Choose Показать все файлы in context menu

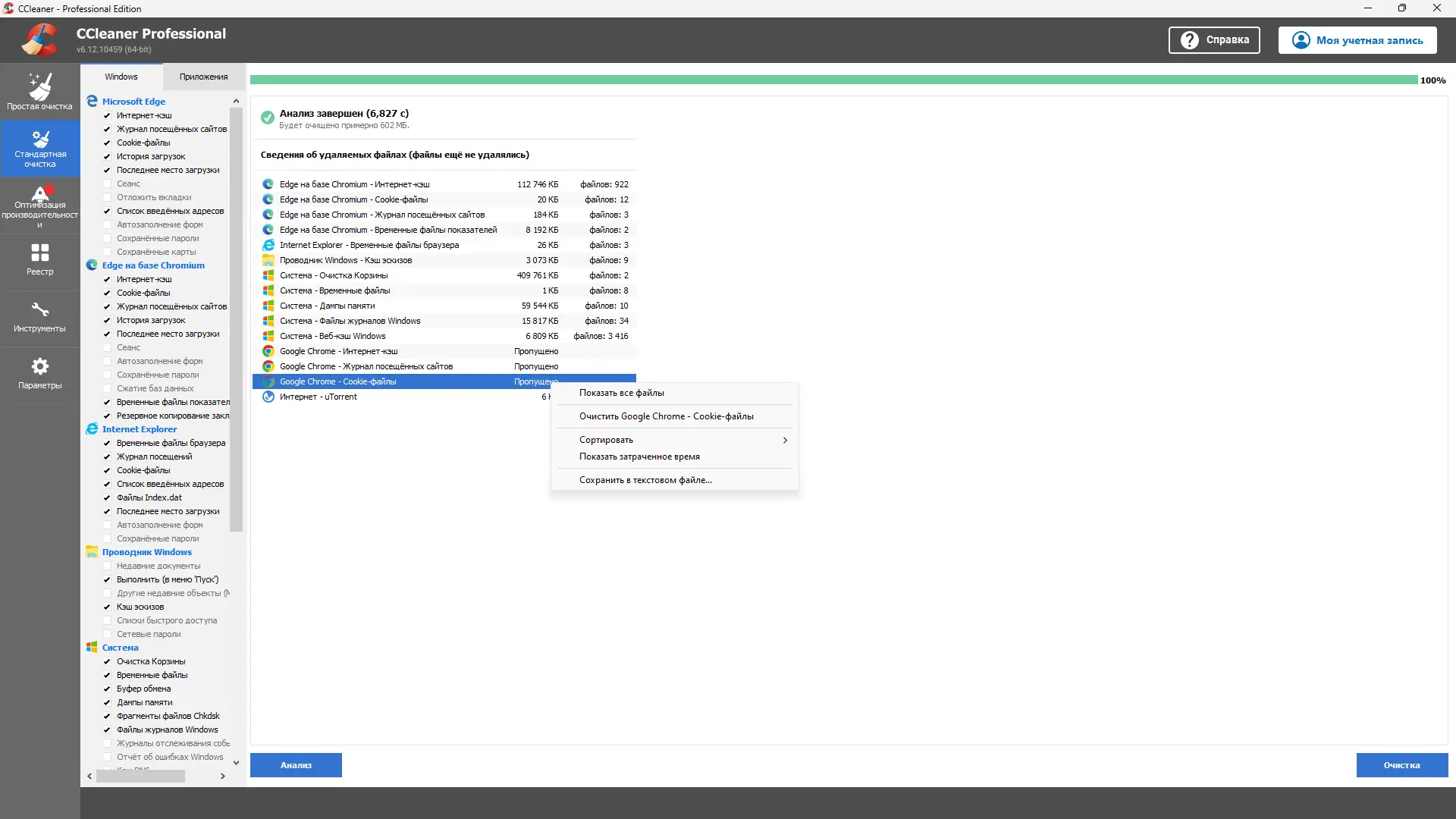click(622, 393)
